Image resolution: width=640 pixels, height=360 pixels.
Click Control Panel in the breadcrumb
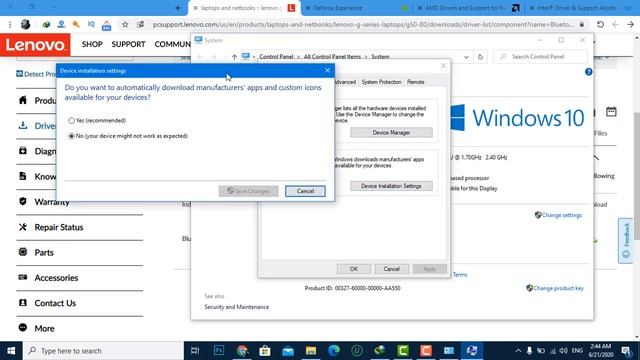coord(276,57)
